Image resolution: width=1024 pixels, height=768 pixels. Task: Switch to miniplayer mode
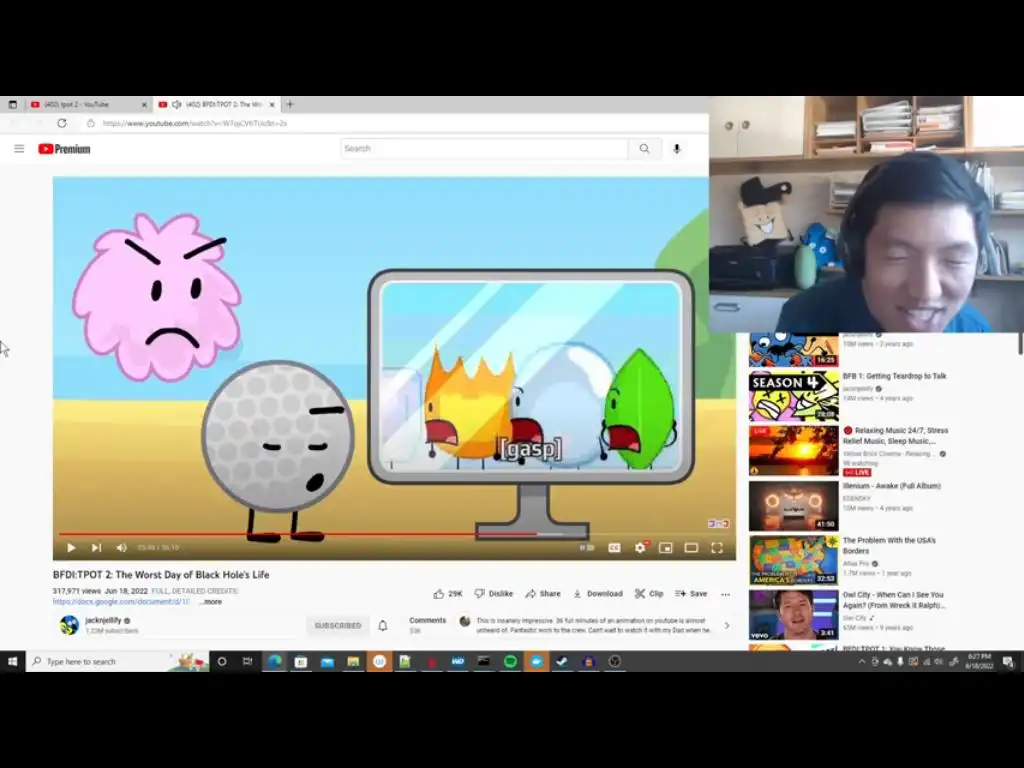tap(665, 548)
